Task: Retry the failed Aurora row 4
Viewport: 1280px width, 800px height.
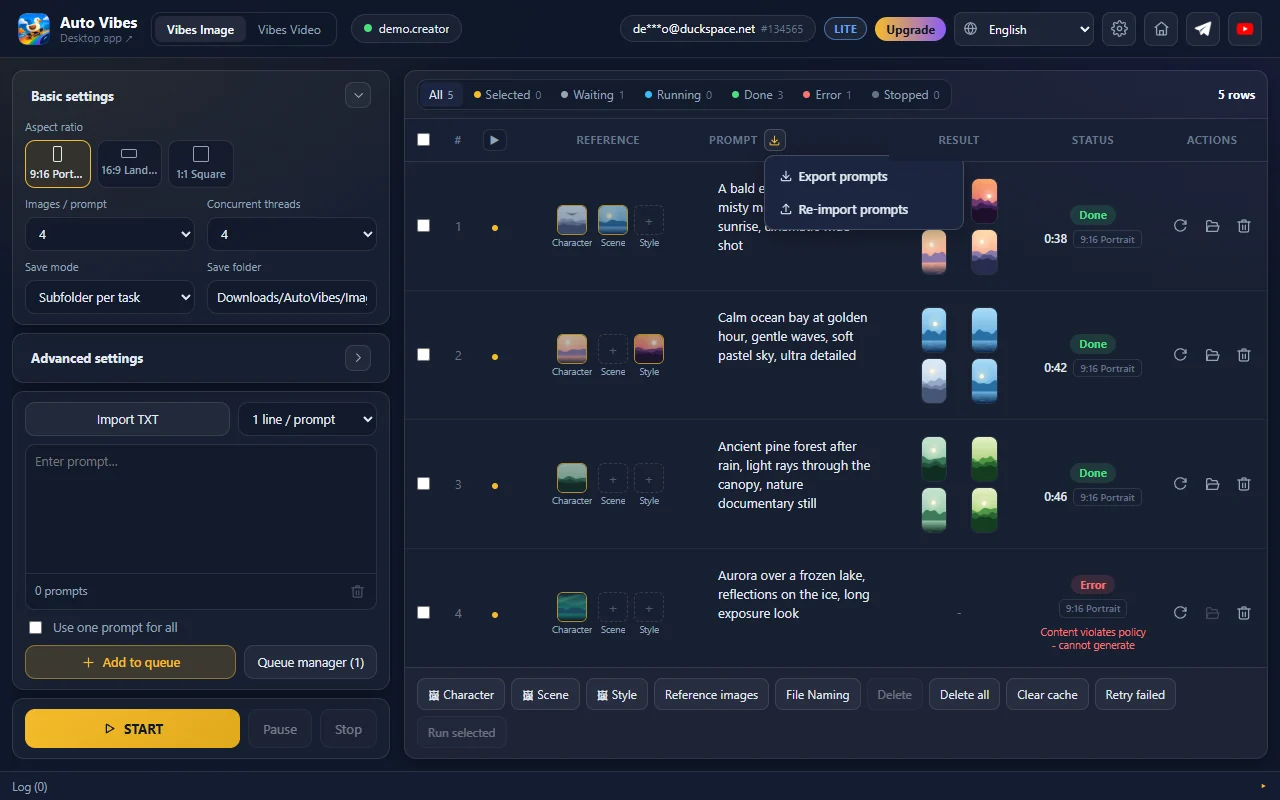Action: (1180, 613)
